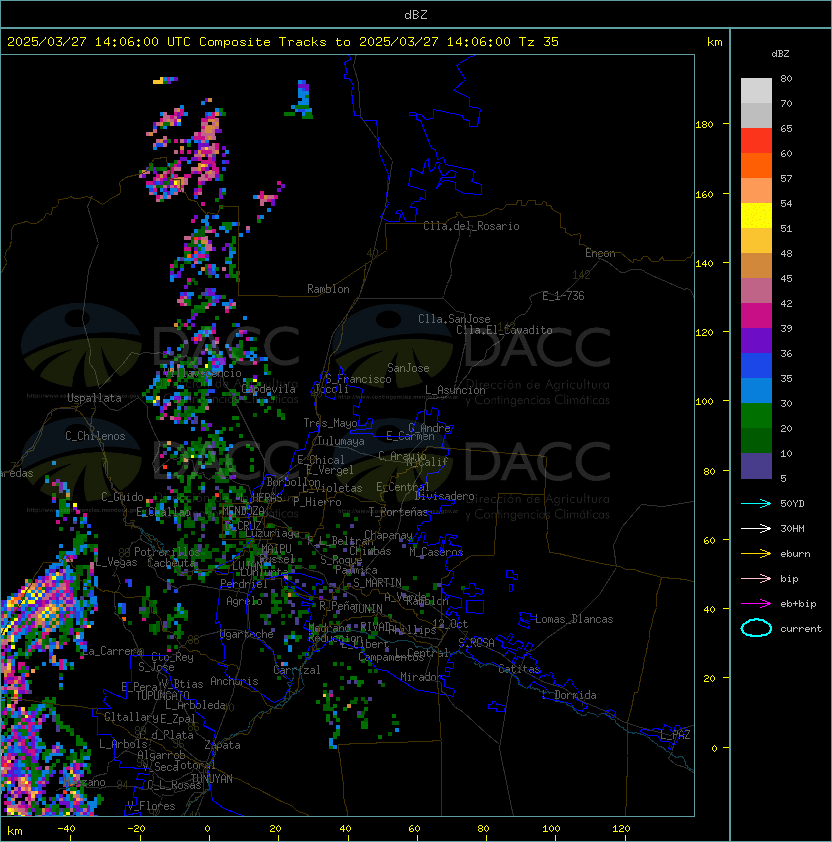Select the yellow eburn arrow icon
The width and height of the screenshot is (832, 842).
pyautogui.click(x=756, y=554)
